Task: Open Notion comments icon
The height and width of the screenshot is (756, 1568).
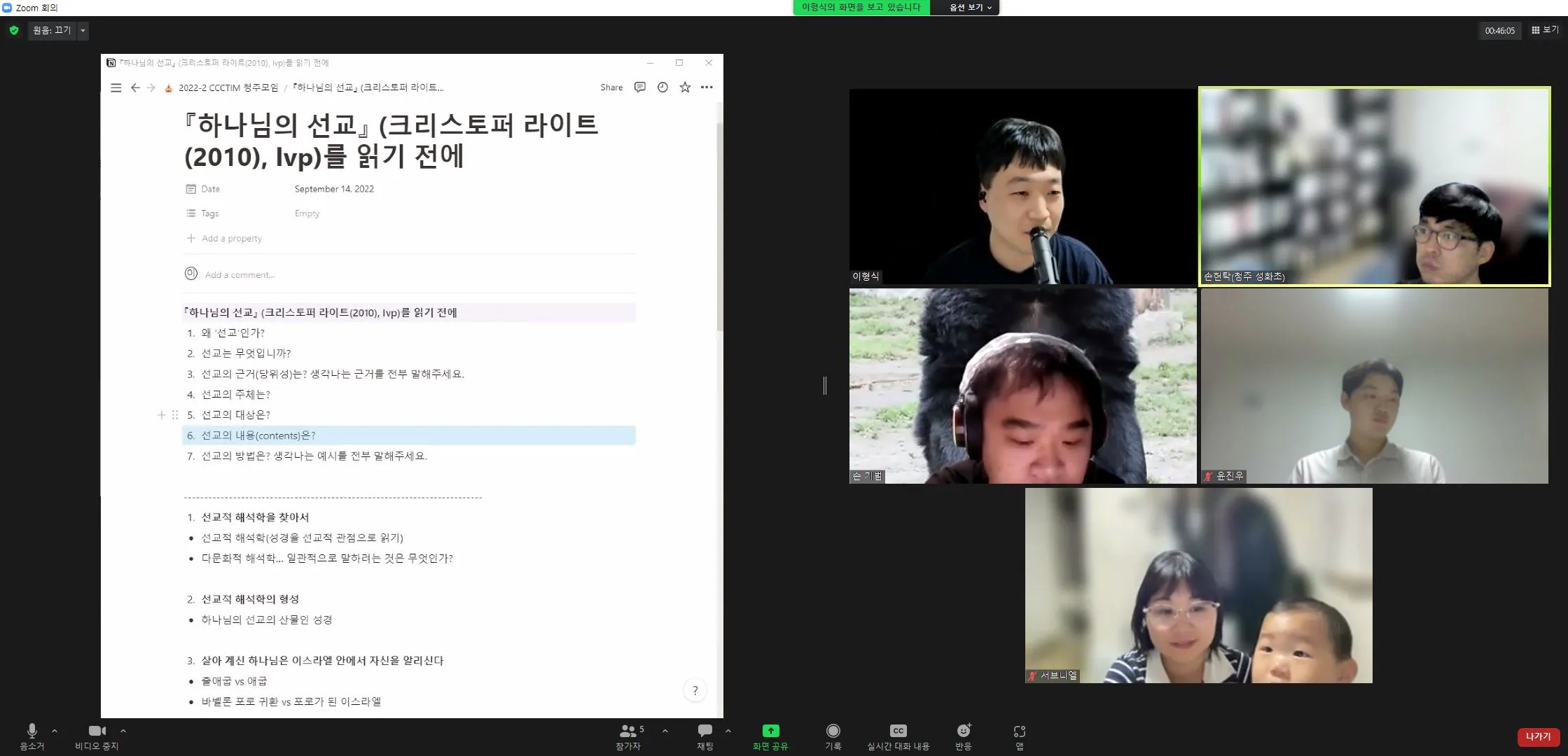Action: 639,87
